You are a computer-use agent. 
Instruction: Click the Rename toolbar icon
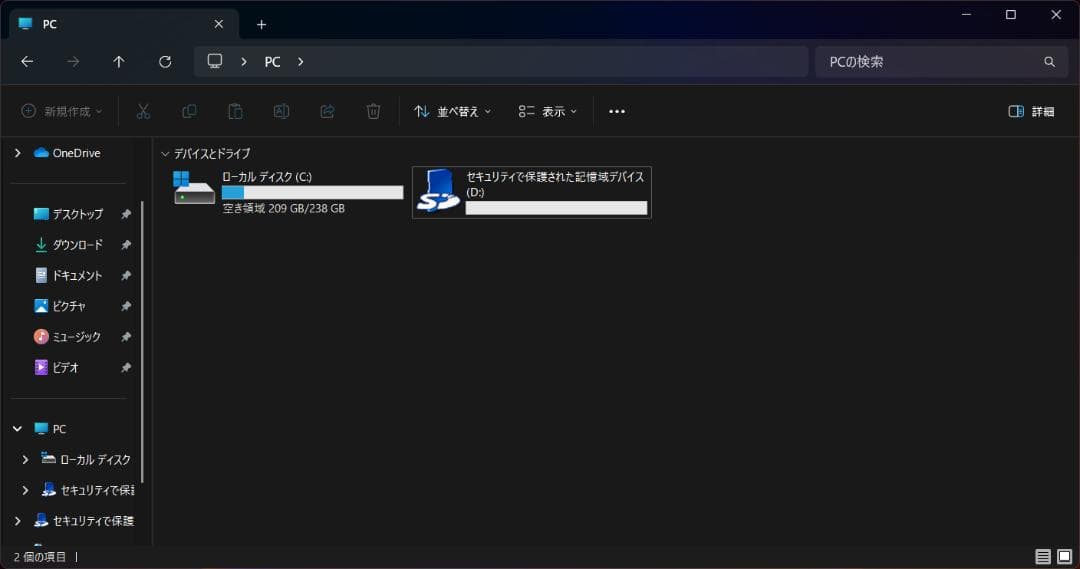tap(281, 112)
